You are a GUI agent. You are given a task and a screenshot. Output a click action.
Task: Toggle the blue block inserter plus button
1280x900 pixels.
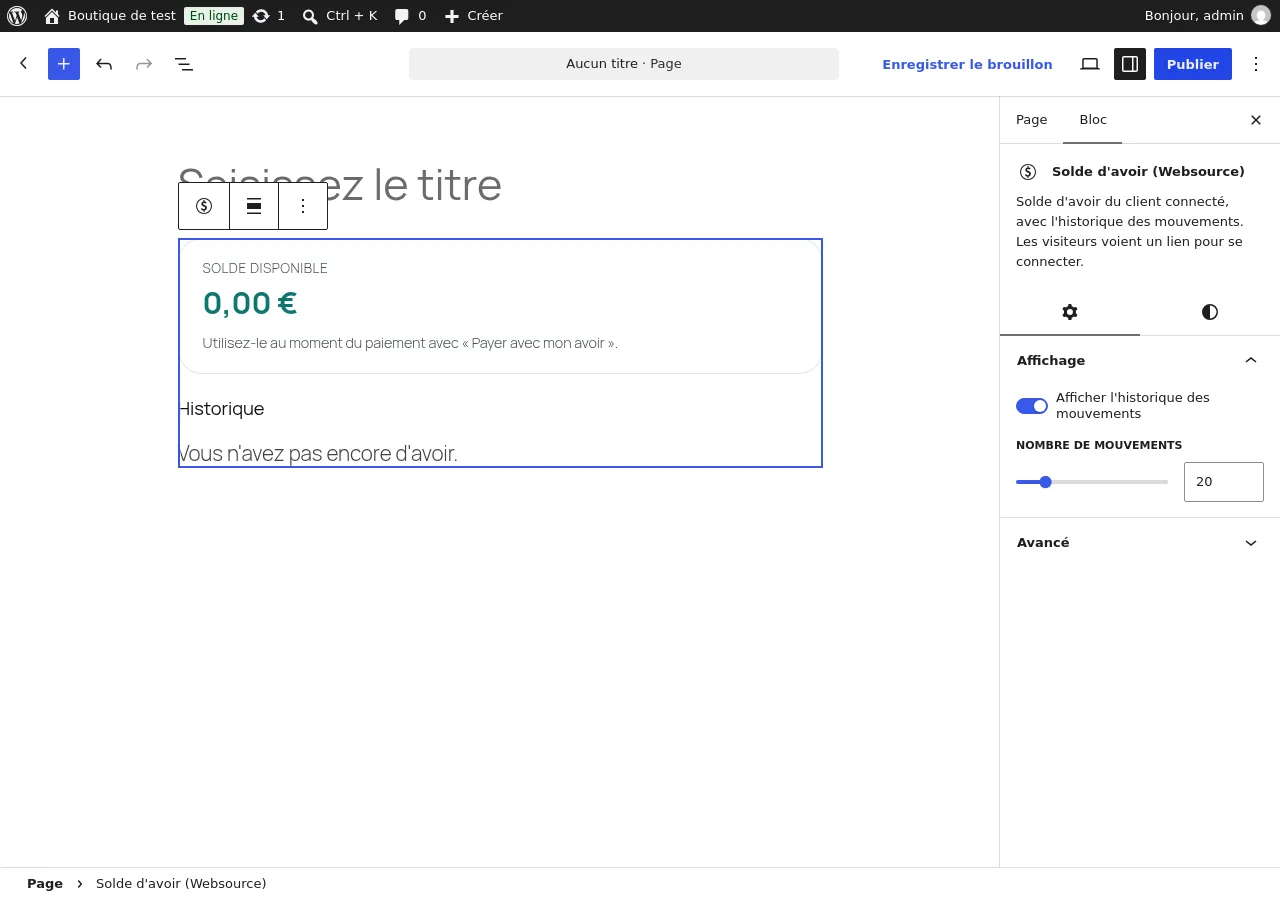pyautogui.click(x=64, y=64)
